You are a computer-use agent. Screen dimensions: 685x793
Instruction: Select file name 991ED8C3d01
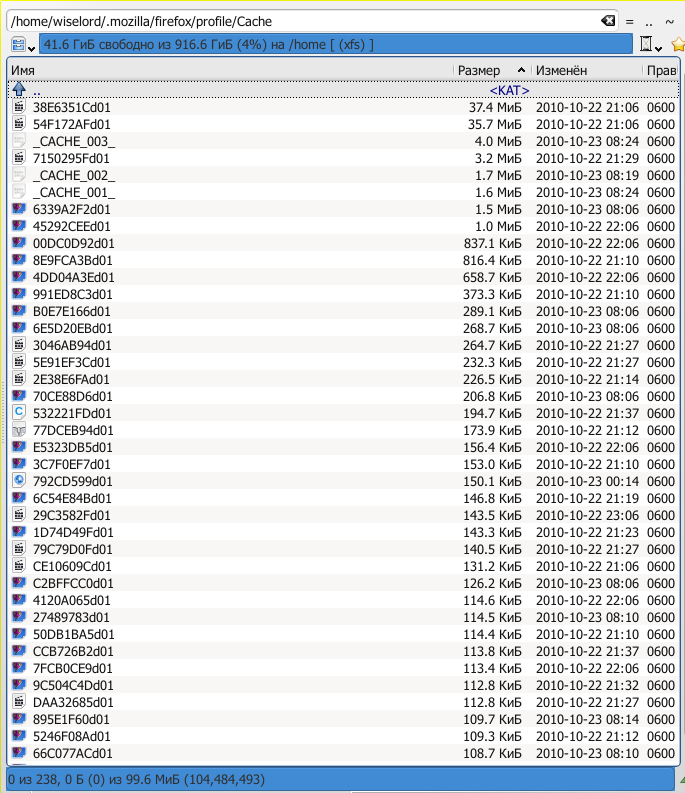(72, 294)
